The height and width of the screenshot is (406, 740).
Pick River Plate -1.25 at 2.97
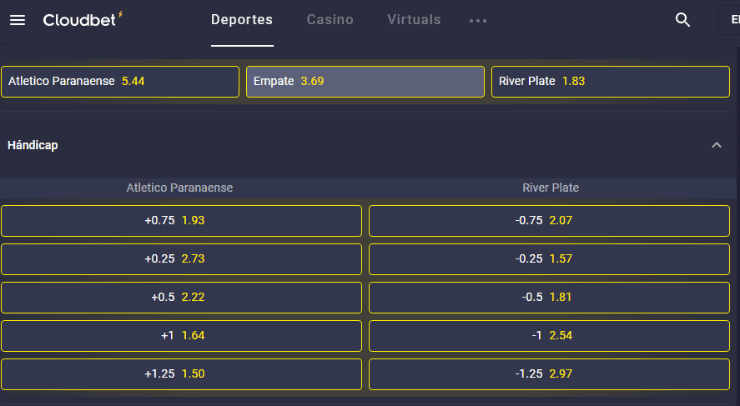[x=549, y=374]
